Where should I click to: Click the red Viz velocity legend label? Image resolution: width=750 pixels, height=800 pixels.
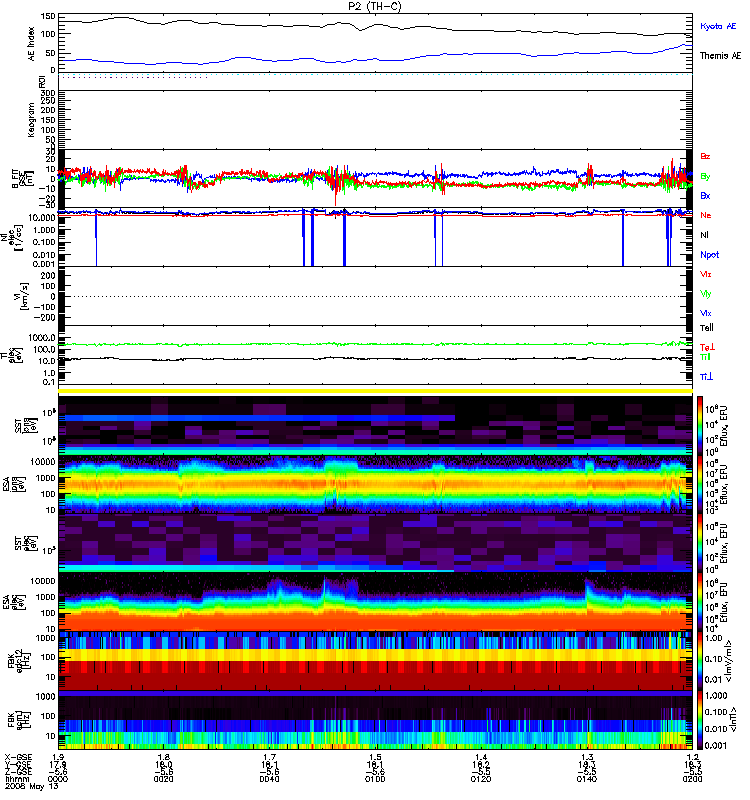705,274
